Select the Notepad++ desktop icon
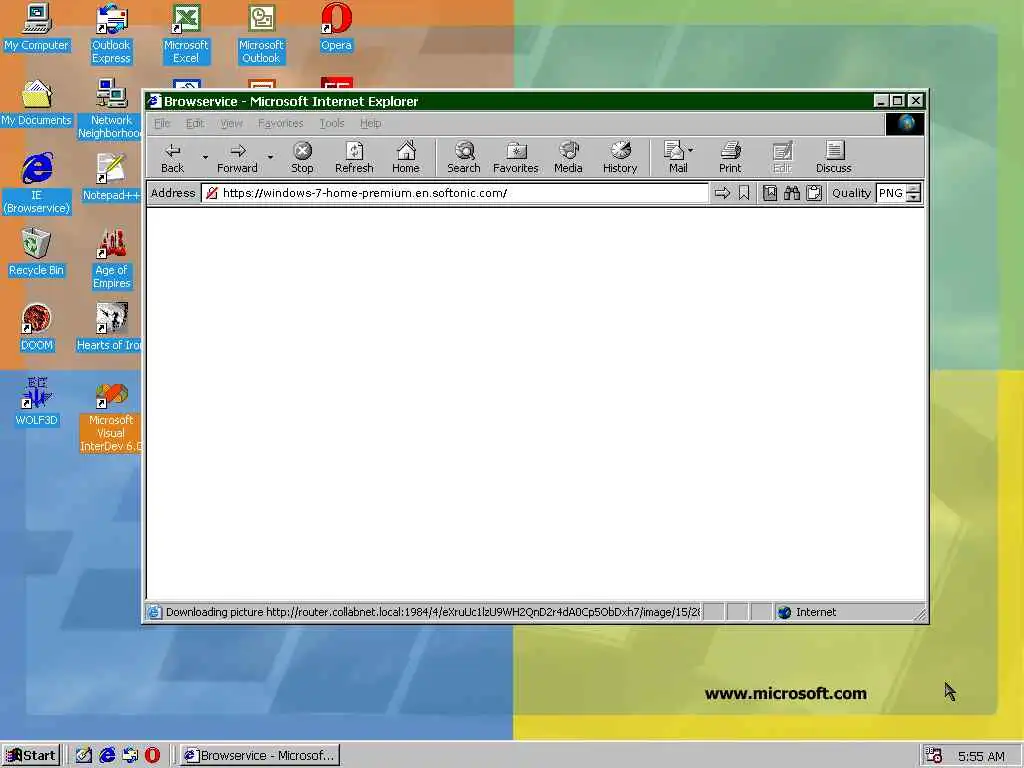1024x768 pixels. point(111,178)
